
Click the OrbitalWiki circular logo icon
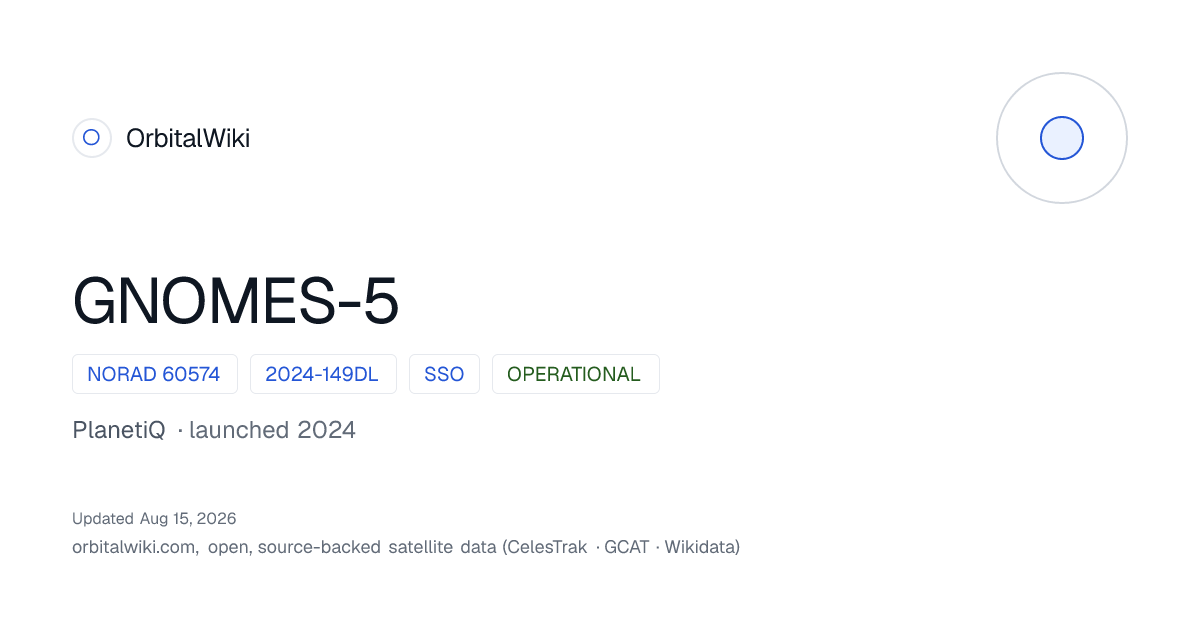92,138
